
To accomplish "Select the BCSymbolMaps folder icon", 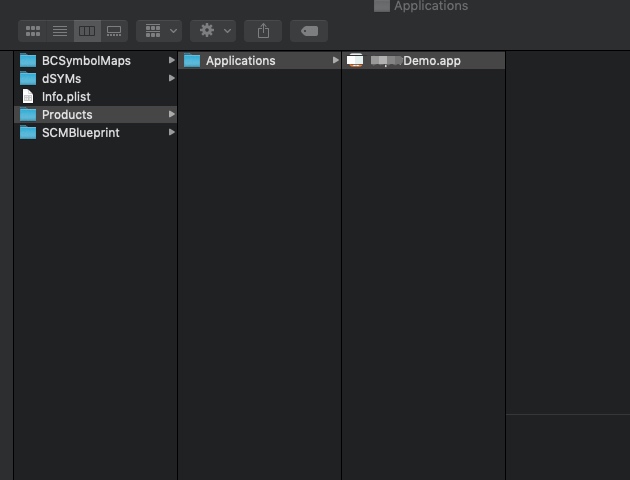I will [x=28, y=61].
